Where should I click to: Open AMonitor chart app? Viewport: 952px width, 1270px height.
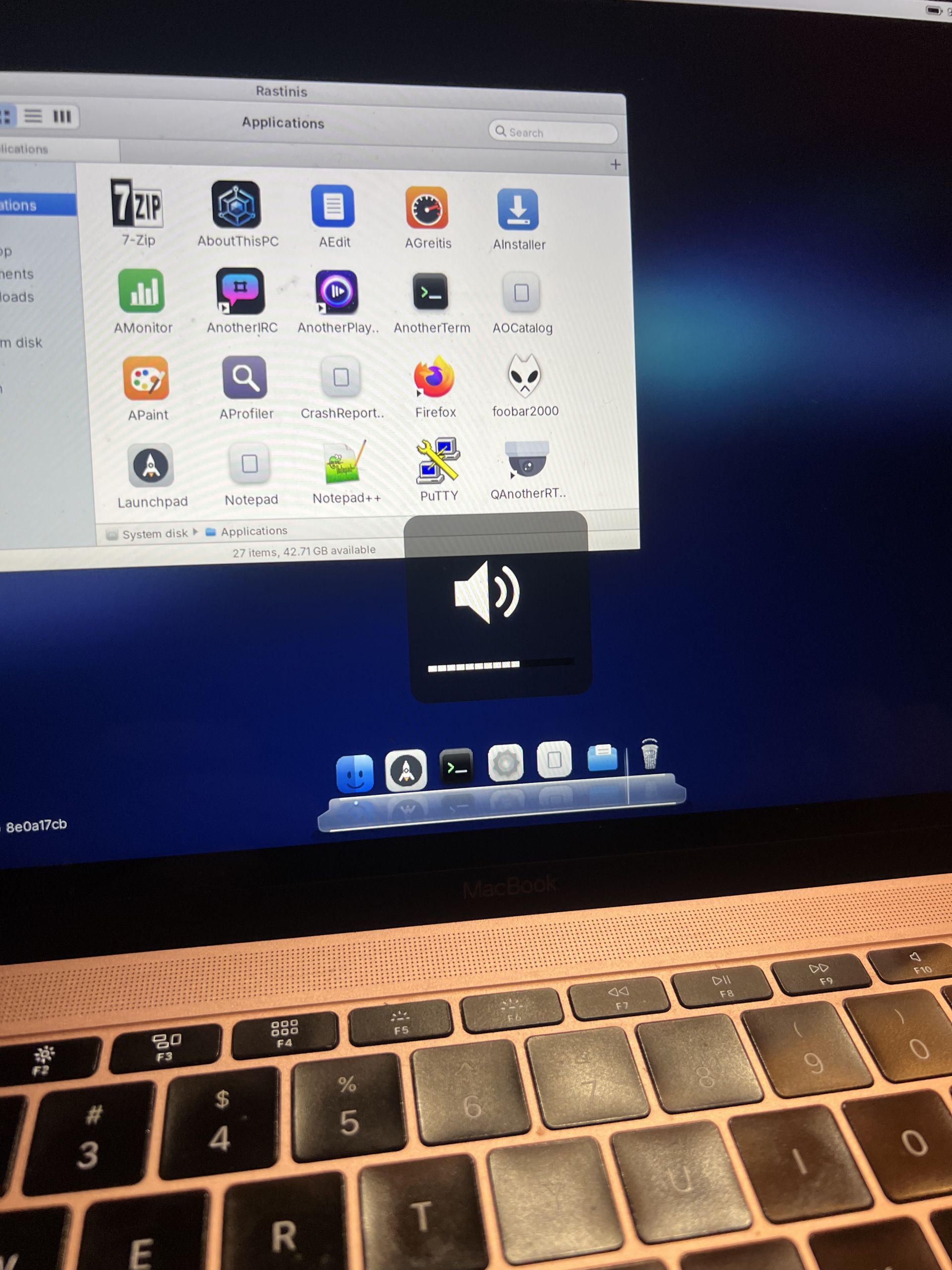142,291
